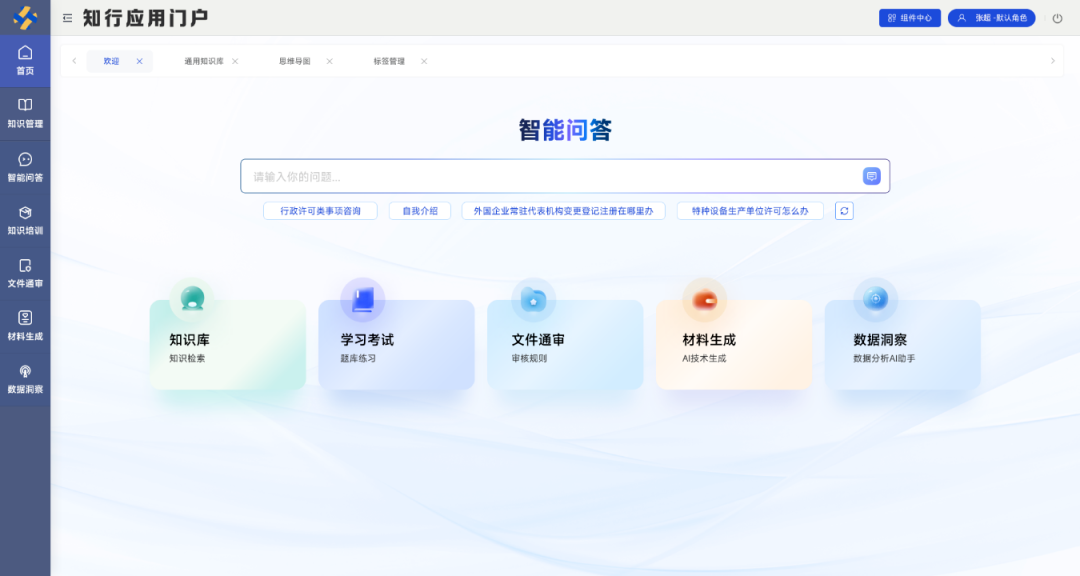Click the 组件中心 button
Image resolution: width=1080 pixels, height=576 pixels.
(x=909, y=18)
